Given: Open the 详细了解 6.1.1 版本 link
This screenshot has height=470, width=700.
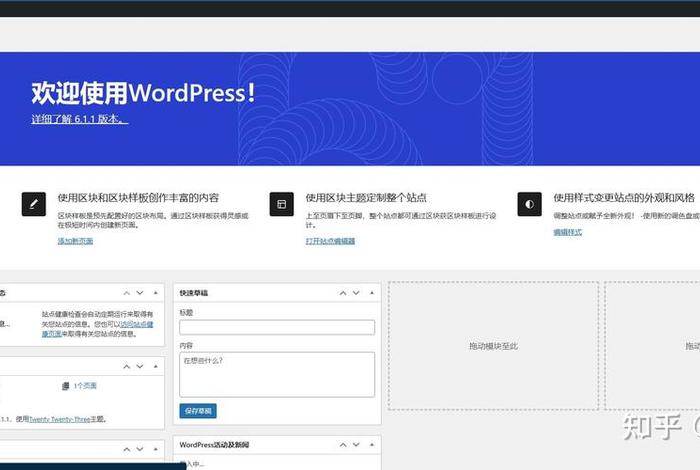Looking at the screenshot, I should coord(79,119).
